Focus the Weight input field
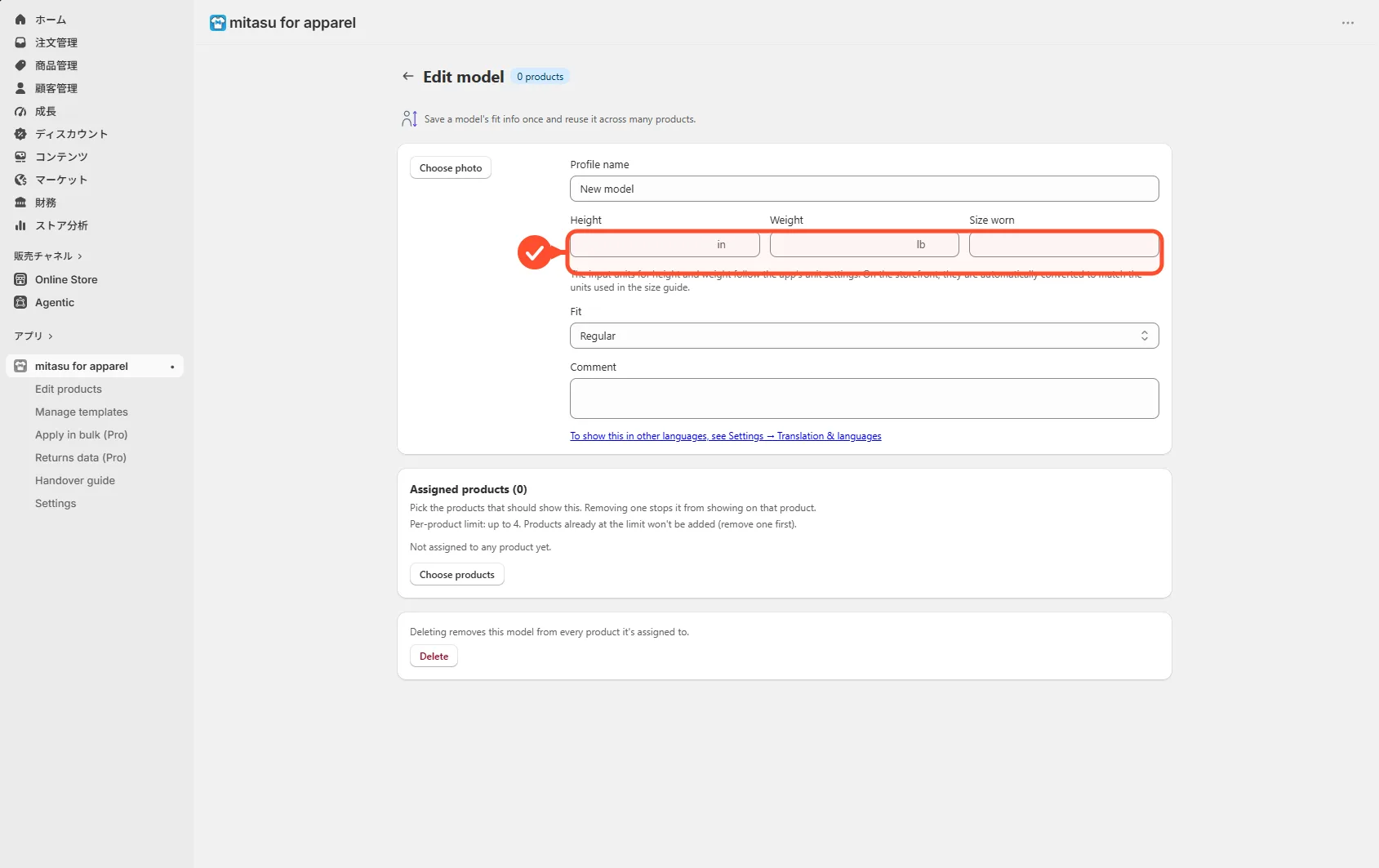The width and height of the screenshot is (1379, 868). click(864, 244)
